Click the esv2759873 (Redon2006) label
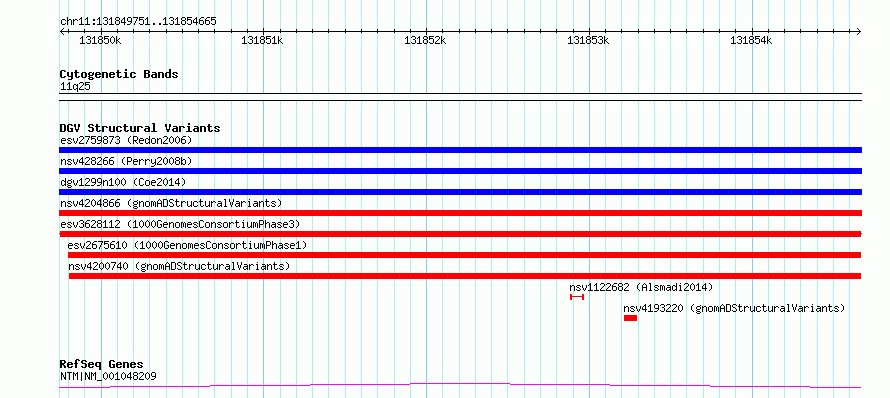890x398 pixels. click(126, 140)
